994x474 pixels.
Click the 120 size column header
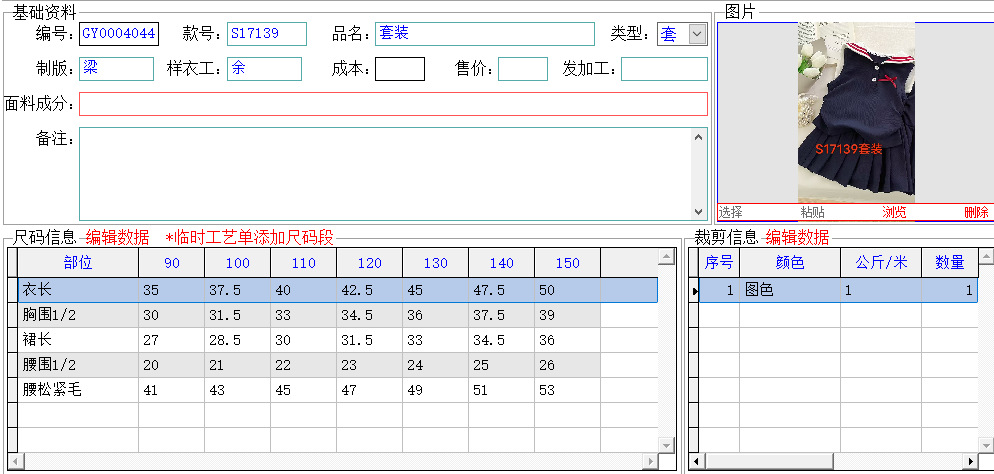point(370,262)
